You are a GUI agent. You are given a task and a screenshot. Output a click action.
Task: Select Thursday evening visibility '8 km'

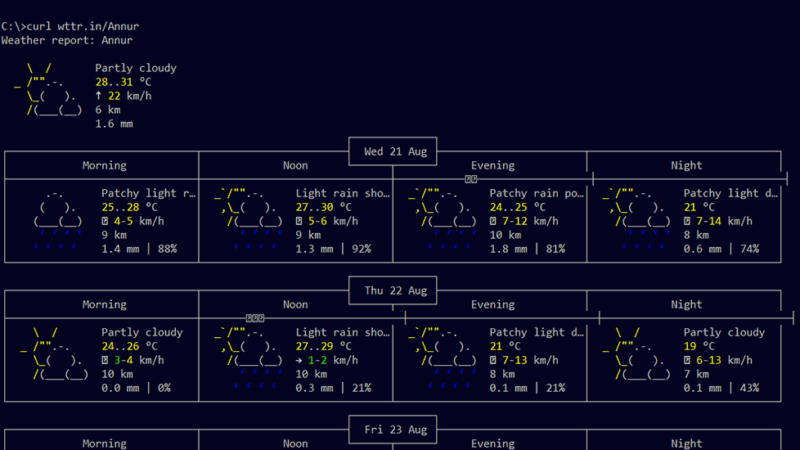click(503, 374)
